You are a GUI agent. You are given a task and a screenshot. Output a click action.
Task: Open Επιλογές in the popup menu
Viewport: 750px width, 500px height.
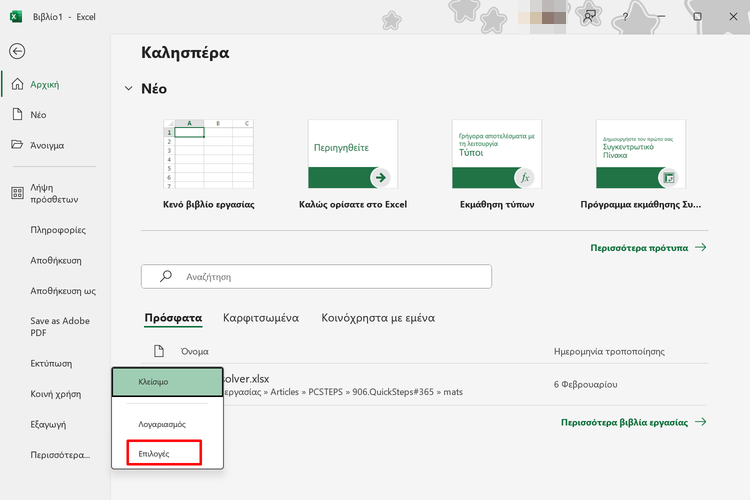point(164,453)
